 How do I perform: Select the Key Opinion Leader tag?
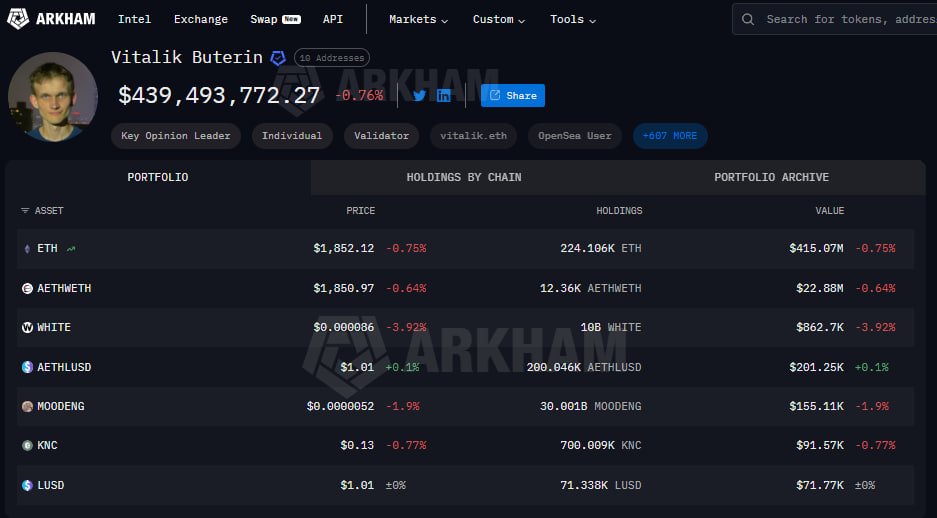click(176, 136)
